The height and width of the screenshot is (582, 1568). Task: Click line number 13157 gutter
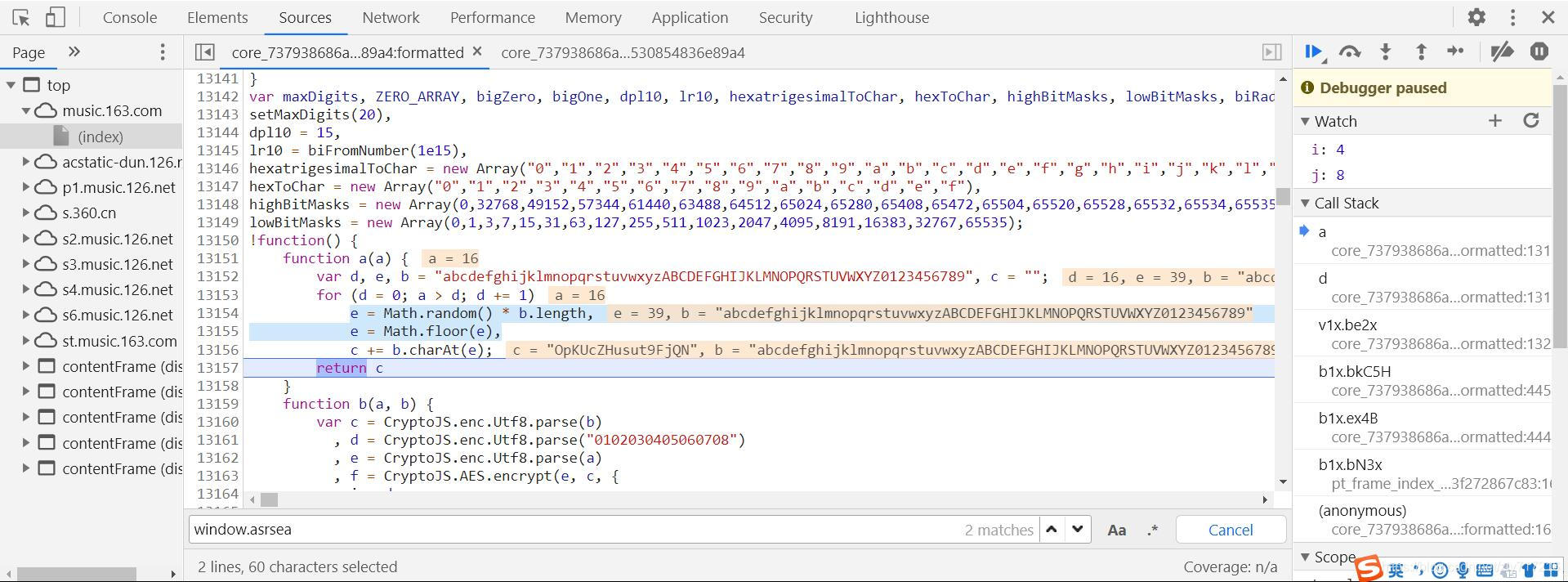[217, 368]
